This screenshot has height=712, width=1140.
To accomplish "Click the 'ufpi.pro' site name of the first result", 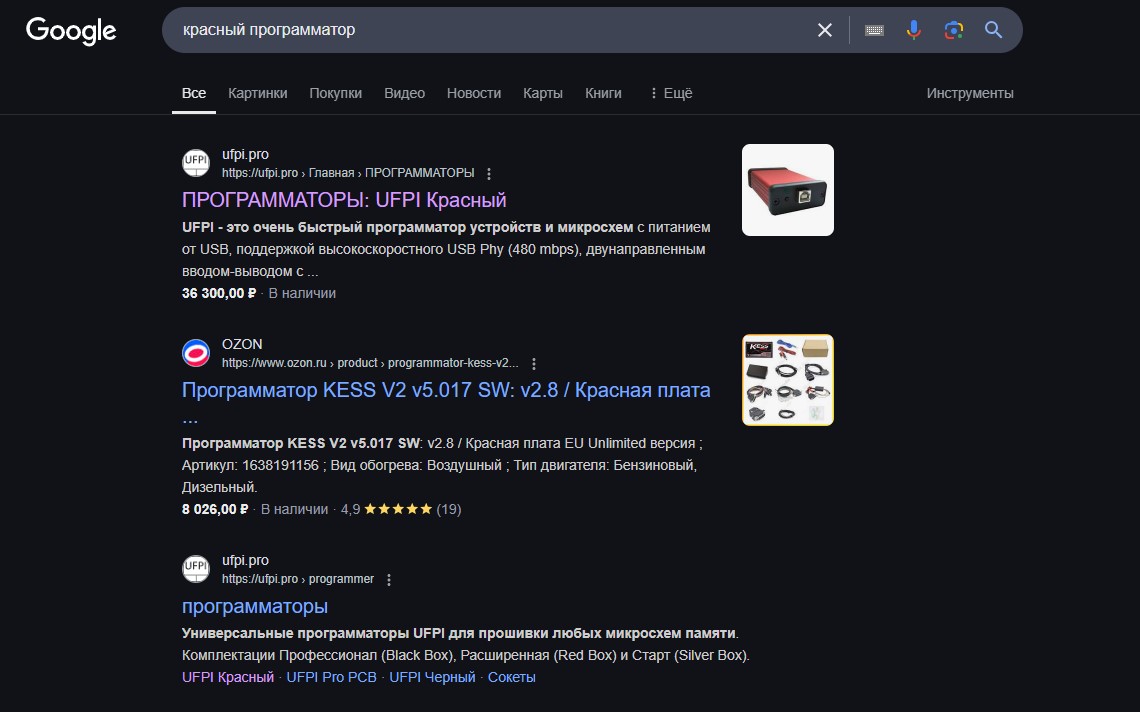I will [245, 154].
